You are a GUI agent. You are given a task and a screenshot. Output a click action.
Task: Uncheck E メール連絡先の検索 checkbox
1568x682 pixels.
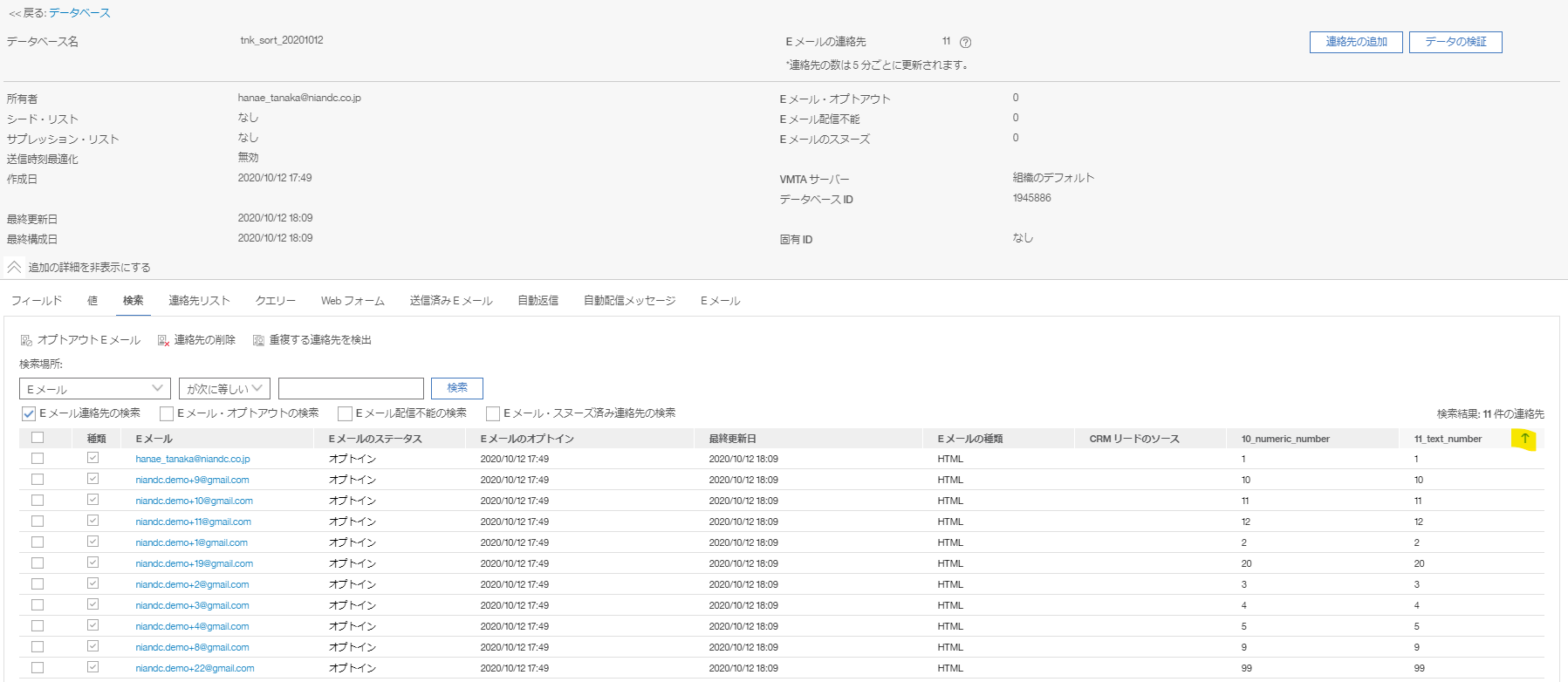click(x=29, y=413)
